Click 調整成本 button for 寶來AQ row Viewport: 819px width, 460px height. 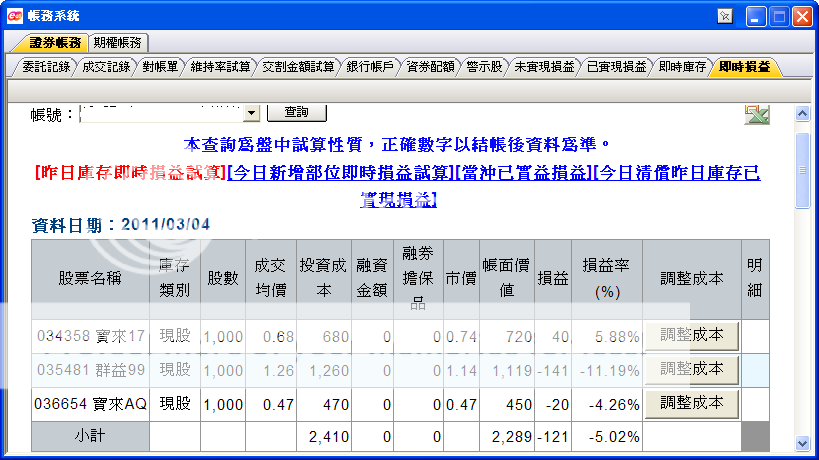691,404
